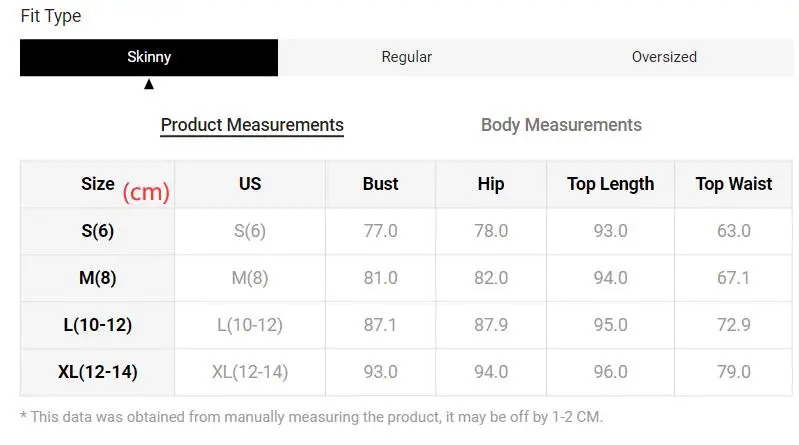This screenshot has width=799, height=445.
Task: Click the Fit Type heading
Action: click(51, 16)
